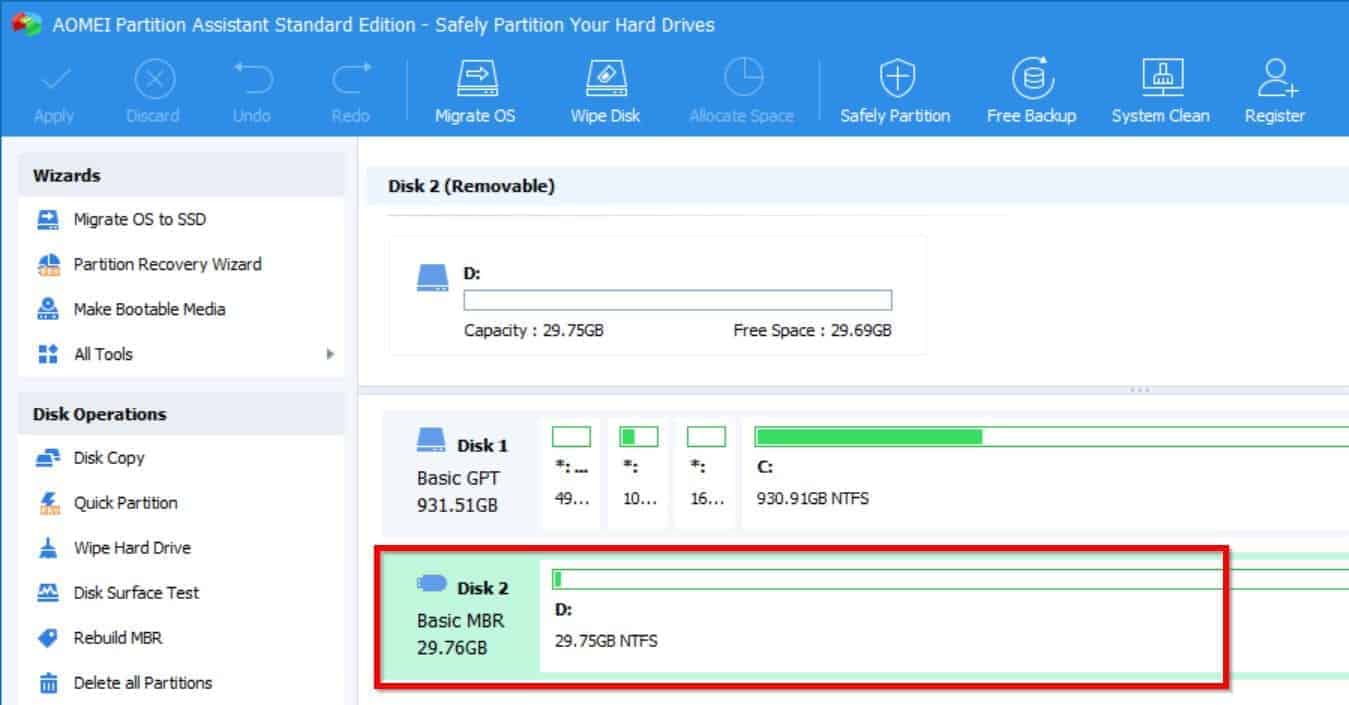The width and height of the screenshot is (1349, 705).
Task: Open Partition Recovery Wizard label
Action: [x=168, y=264]
